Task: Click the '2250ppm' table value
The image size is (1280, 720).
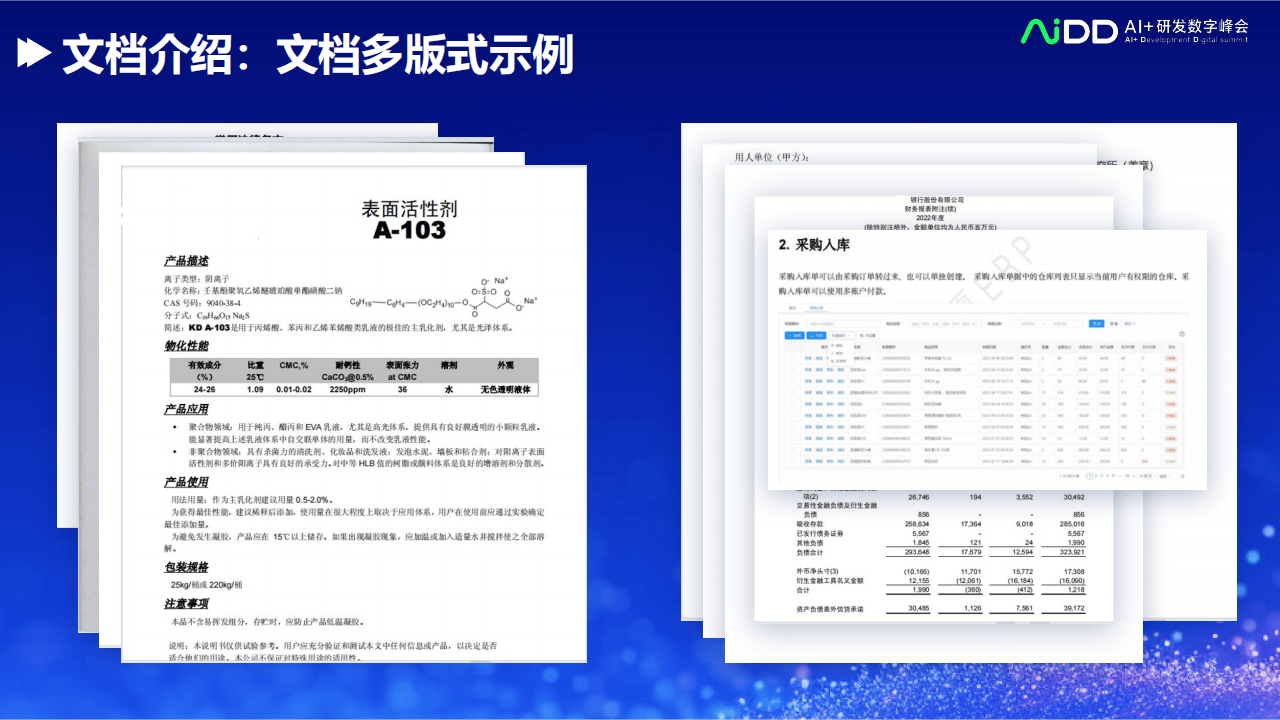Action: (x=347, y=389)
